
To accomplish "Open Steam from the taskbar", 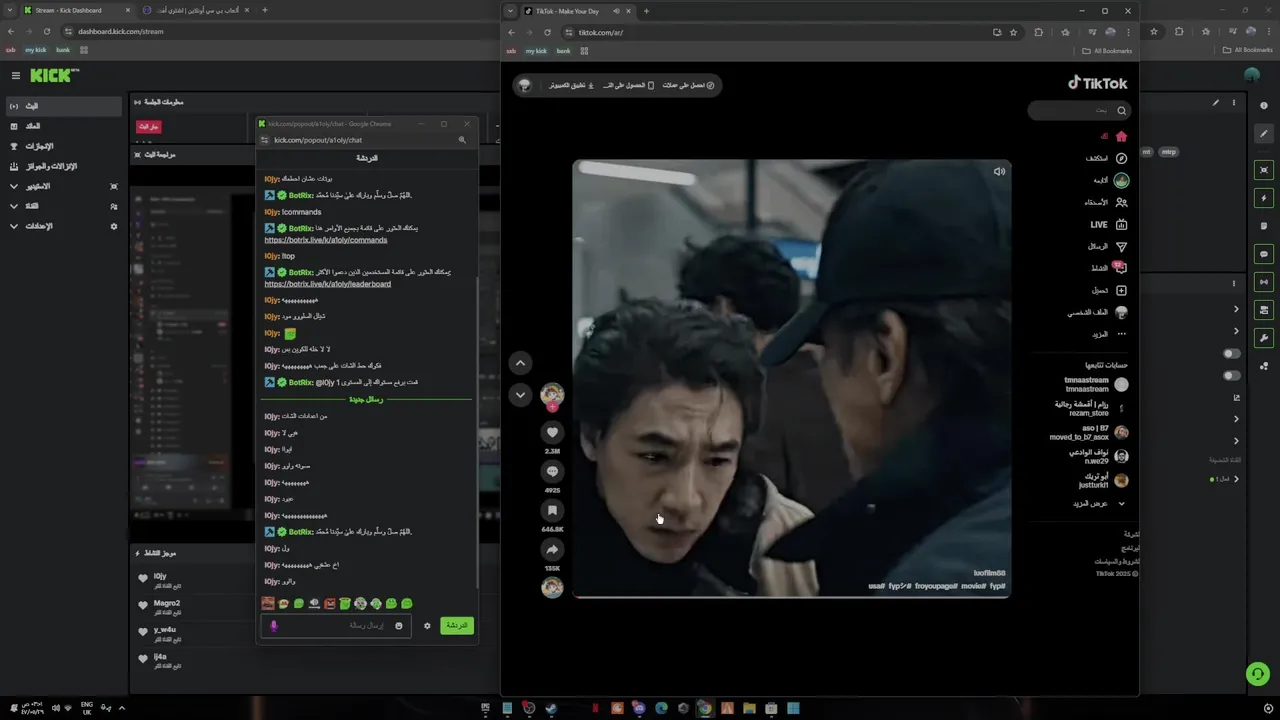I will (x=551, y=708).
